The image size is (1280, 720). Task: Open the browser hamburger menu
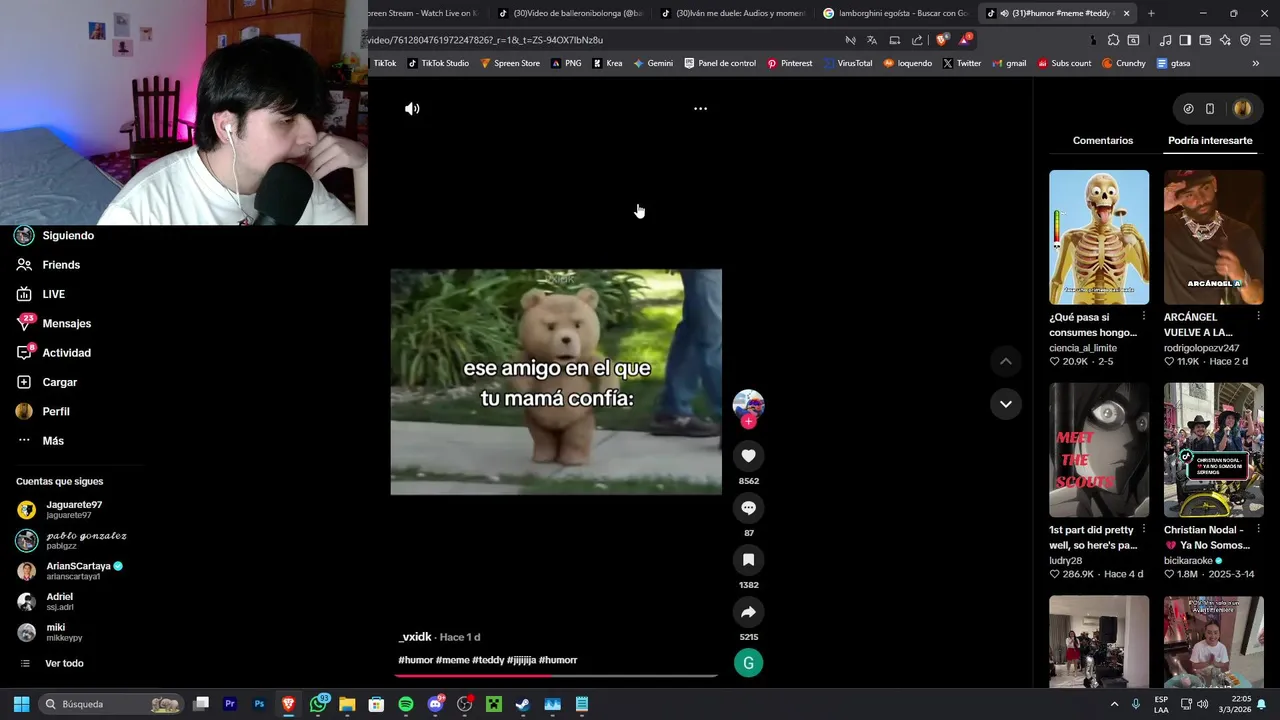tap(1265, 40)
